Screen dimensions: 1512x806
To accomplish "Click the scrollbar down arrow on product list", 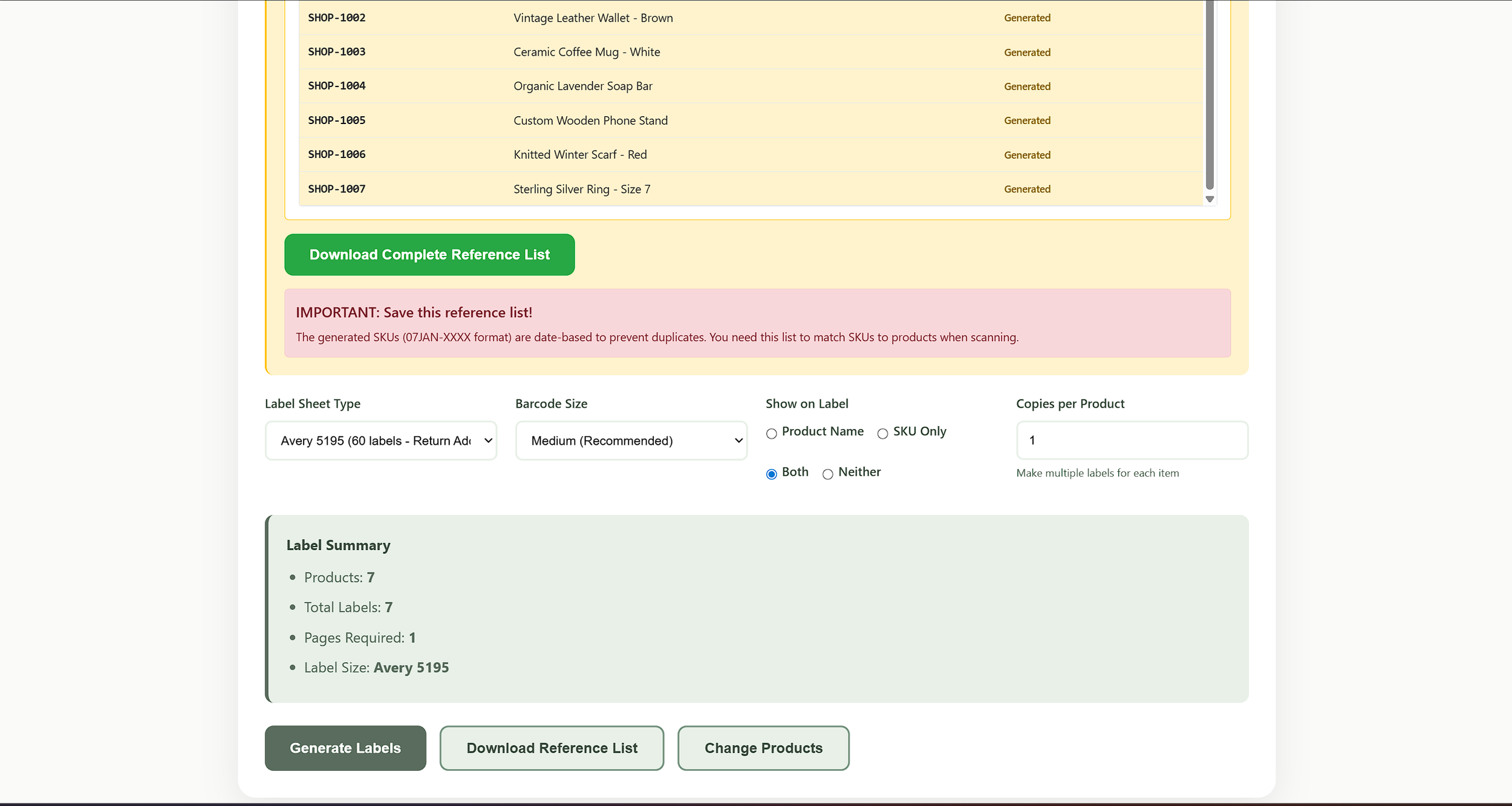I will (1210, 198).
